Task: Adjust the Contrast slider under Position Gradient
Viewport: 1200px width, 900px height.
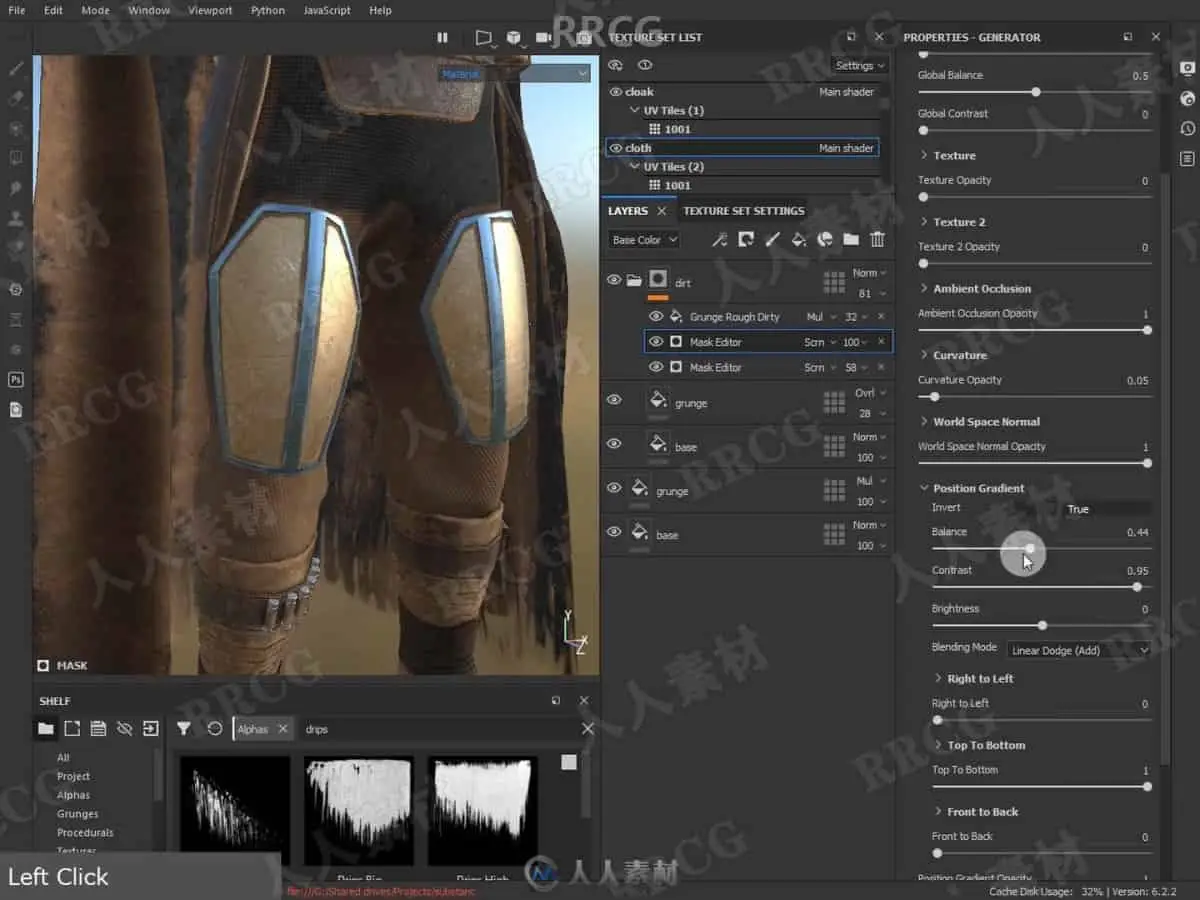Action: 1136,587
